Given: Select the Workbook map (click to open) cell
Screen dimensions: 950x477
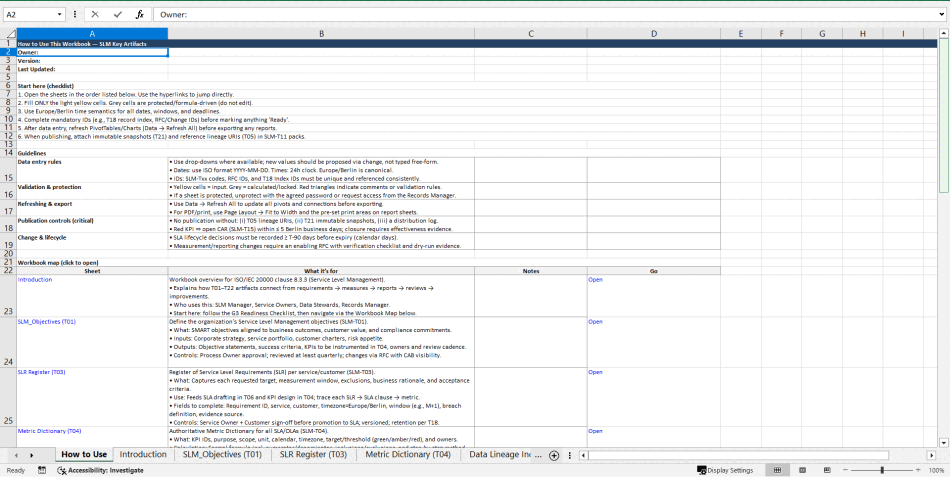Looking at the screenshot, I should (92, 262).
